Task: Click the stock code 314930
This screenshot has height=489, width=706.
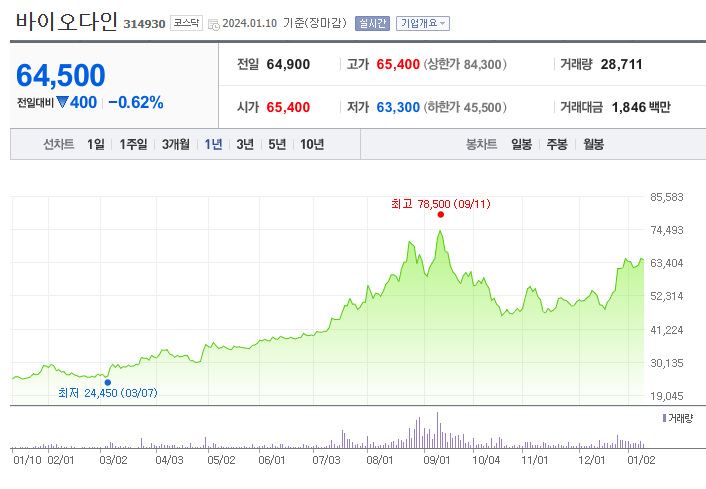Action: pos(144,24)
